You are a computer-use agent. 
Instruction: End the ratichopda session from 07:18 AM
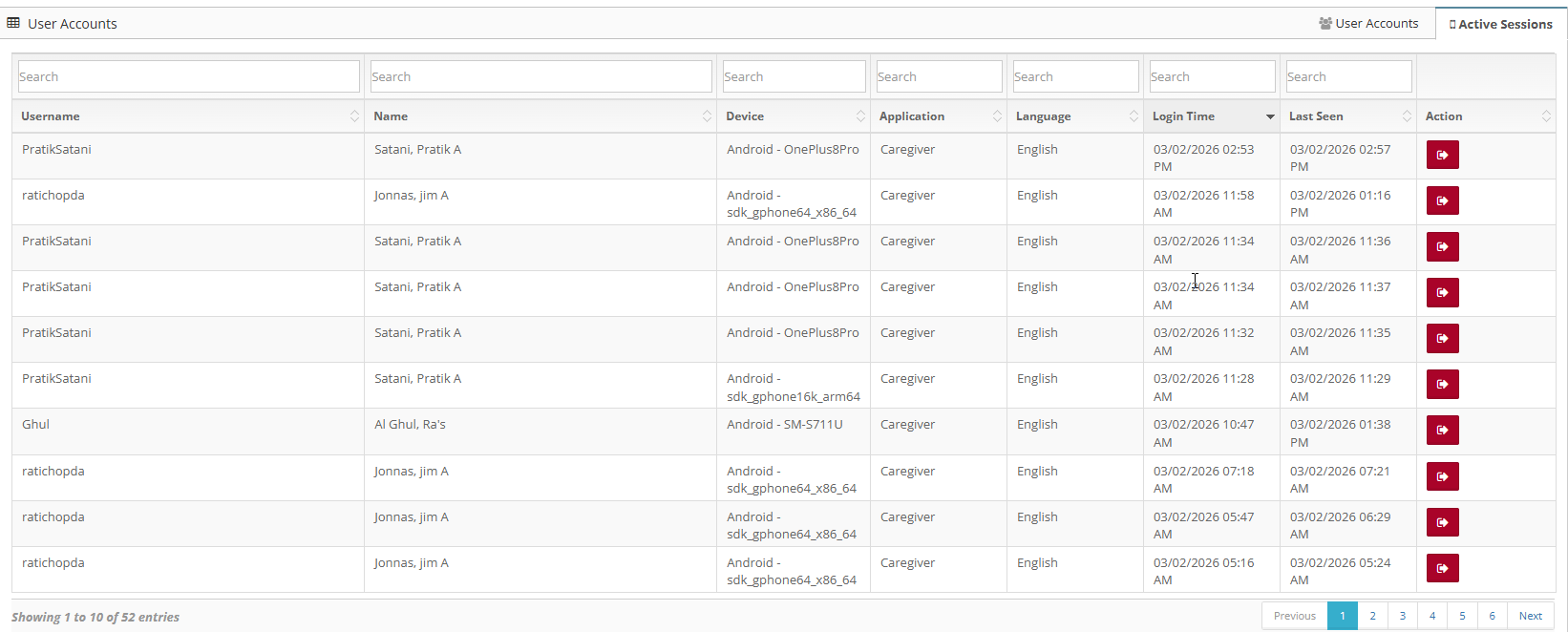pyautogui.click(x=1442, y=476)
